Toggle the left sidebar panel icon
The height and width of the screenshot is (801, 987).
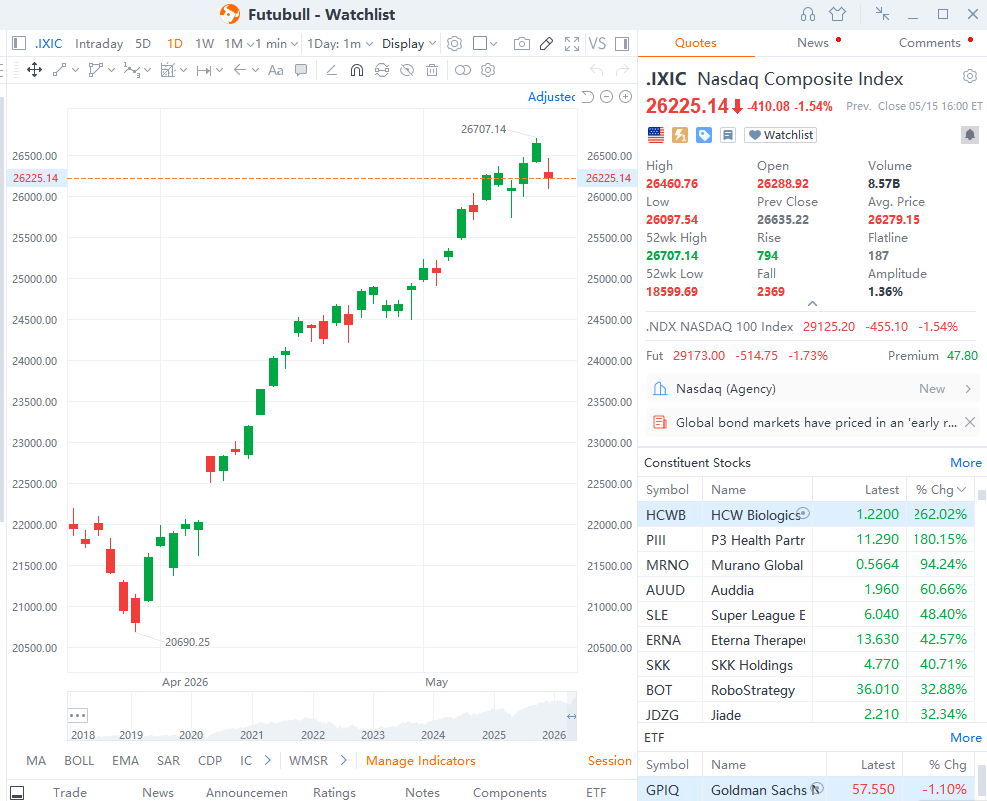19,43
